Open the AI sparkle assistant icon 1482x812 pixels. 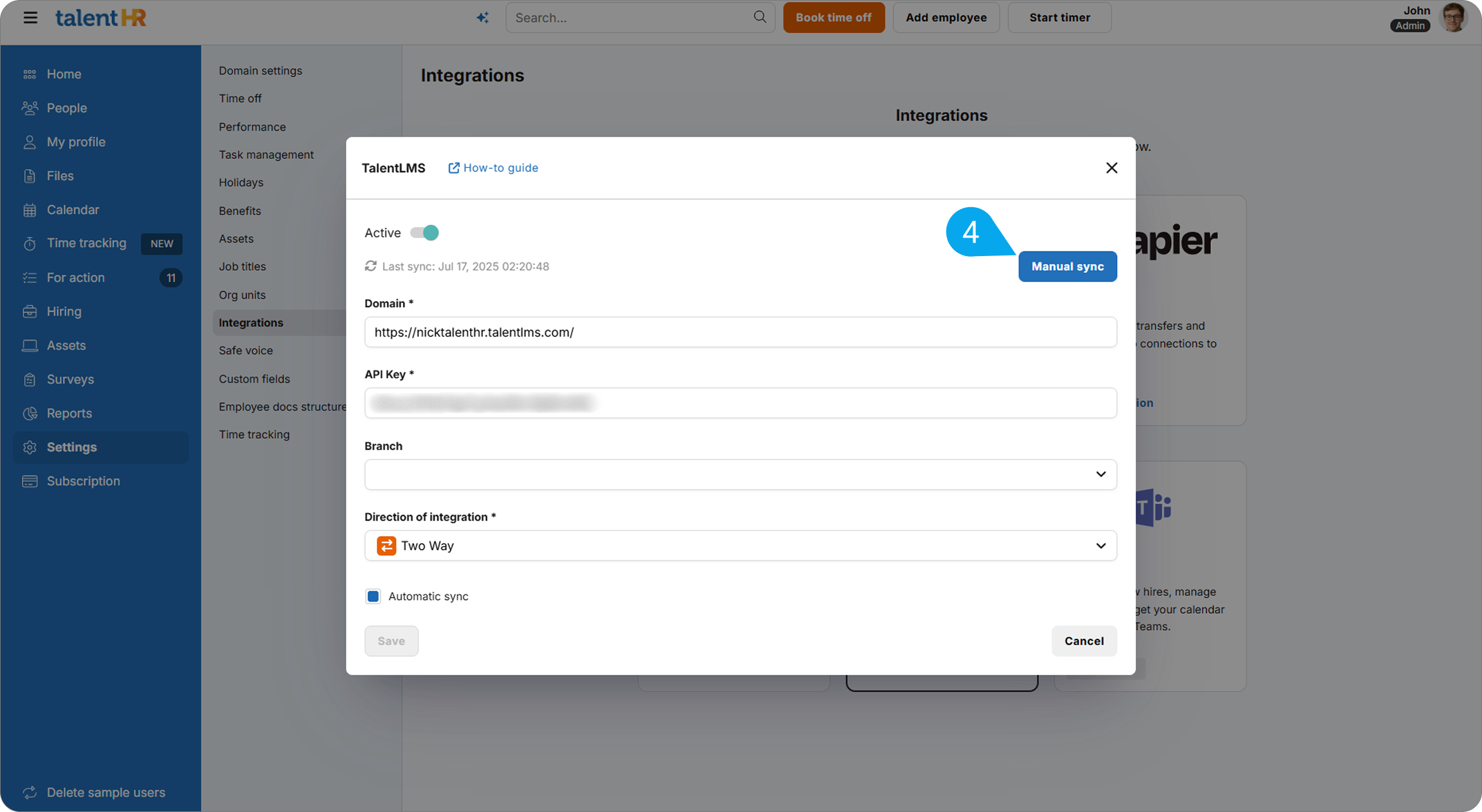(x=483, y=17)
